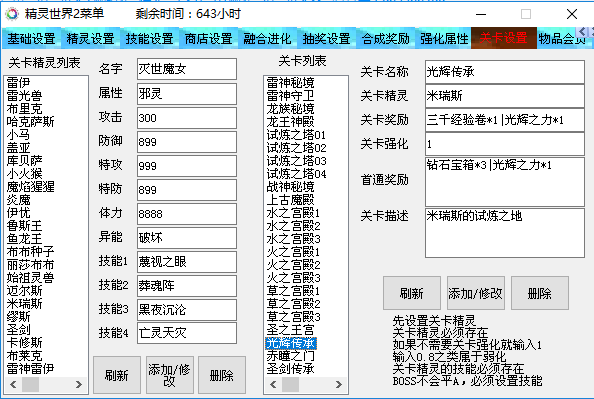Select 小火猴 in 关卡精灵列表
594x399 pixels.
pos(24,174)
